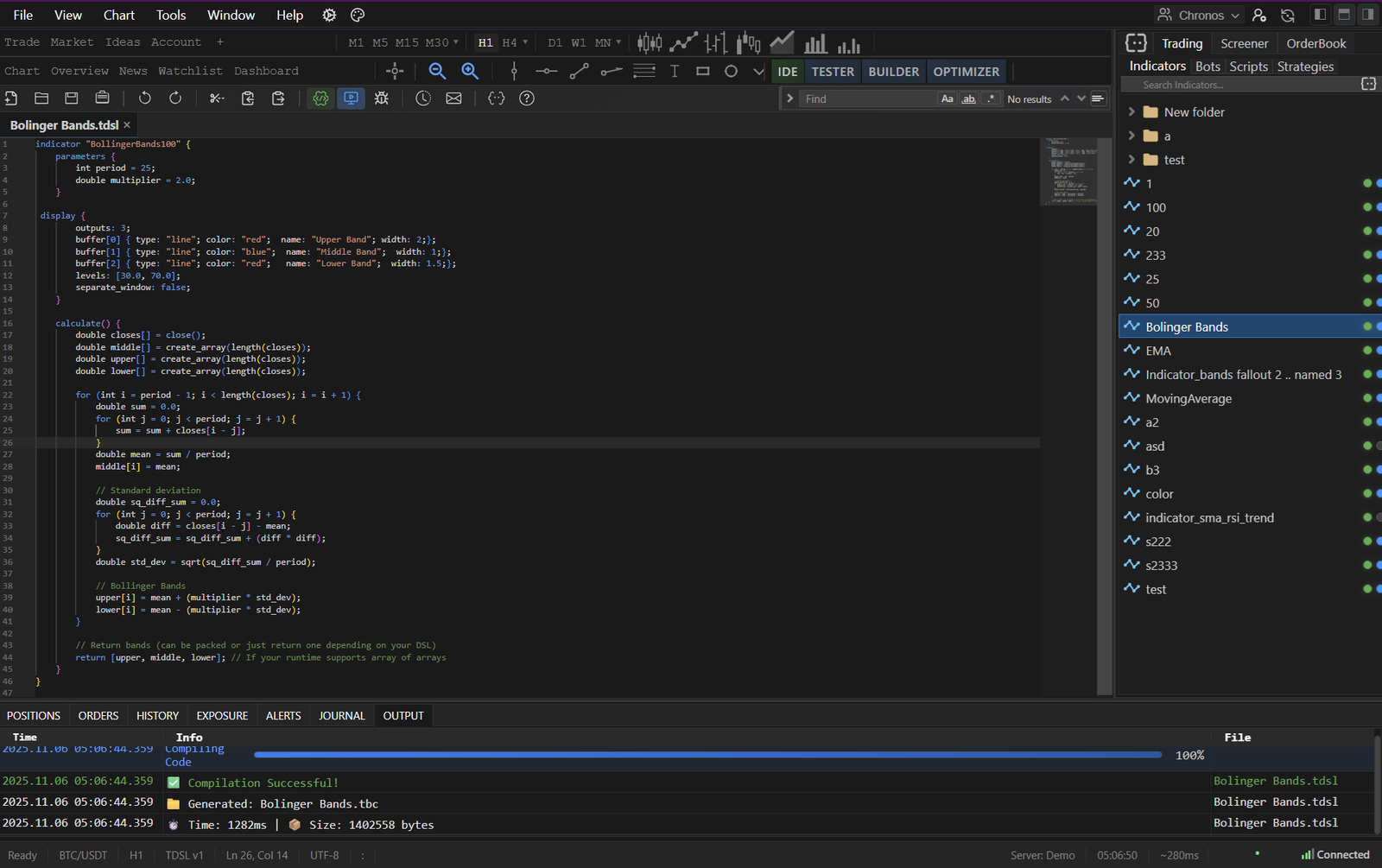The width and height of the screenshot is (1382, 868).
Task: Toggle regex search mode in Find bar
Action: click(990, 98)
